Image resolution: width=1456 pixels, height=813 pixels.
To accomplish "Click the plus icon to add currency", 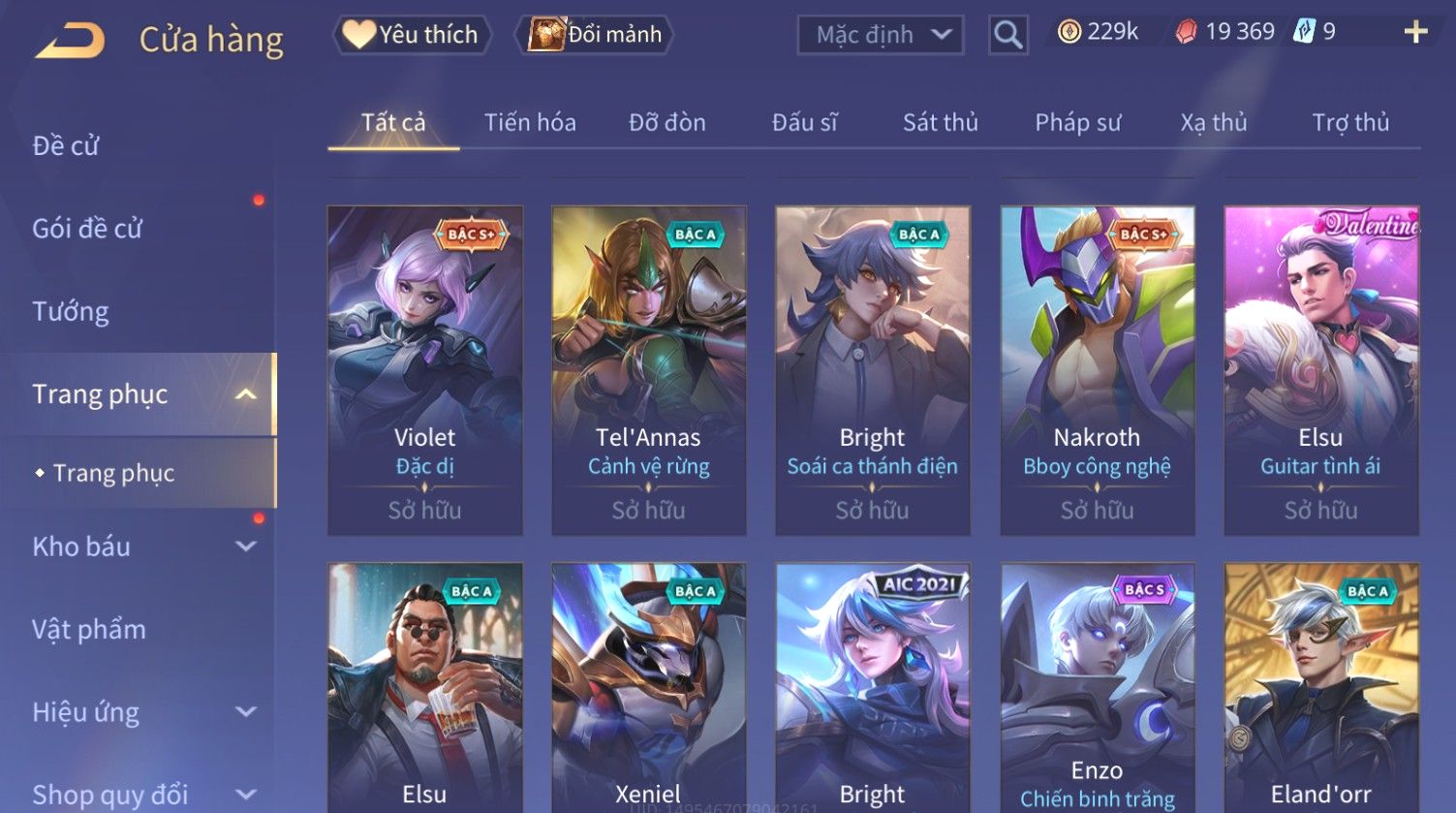I will click(1415, 33).
